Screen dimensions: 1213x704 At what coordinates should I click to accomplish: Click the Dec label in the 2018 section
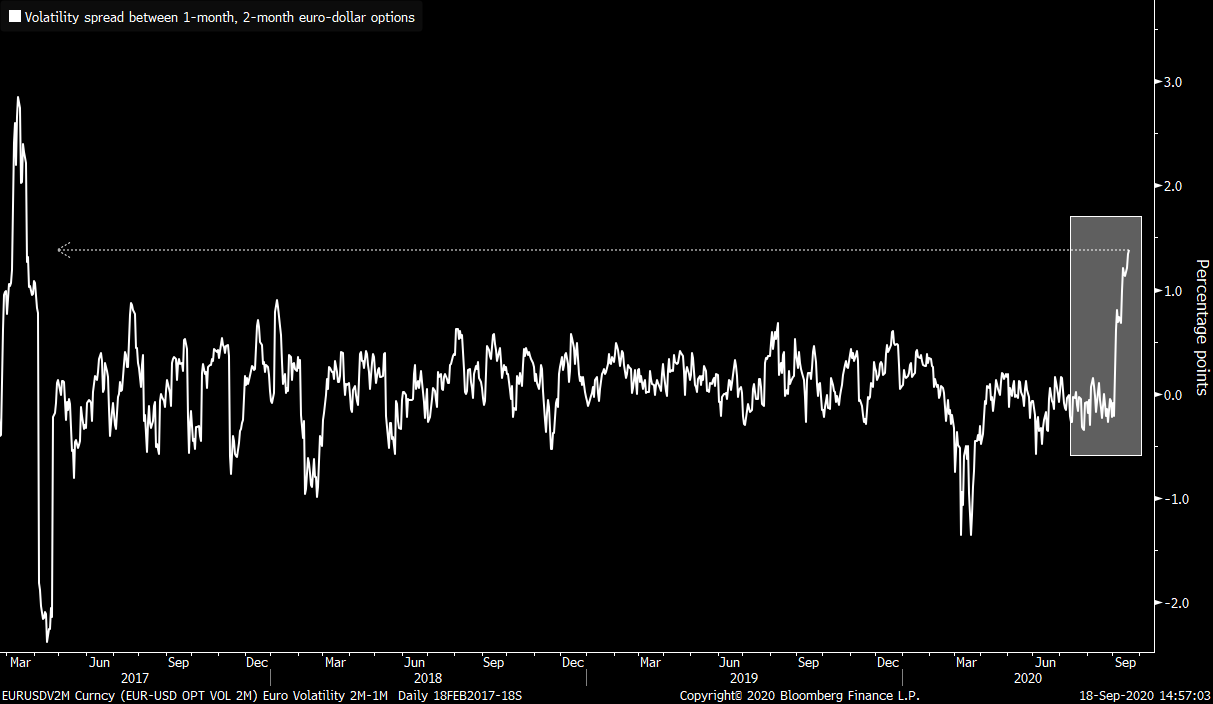click(572, 662)
